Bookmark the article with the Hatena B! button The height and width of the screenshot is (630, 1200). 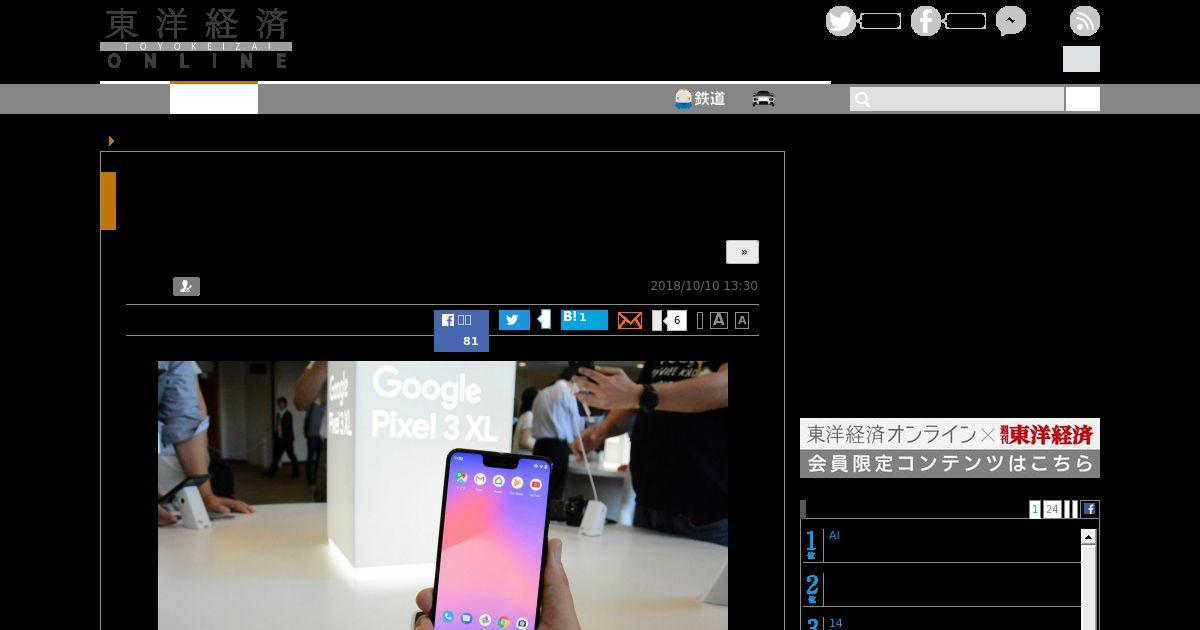[584, 320]
